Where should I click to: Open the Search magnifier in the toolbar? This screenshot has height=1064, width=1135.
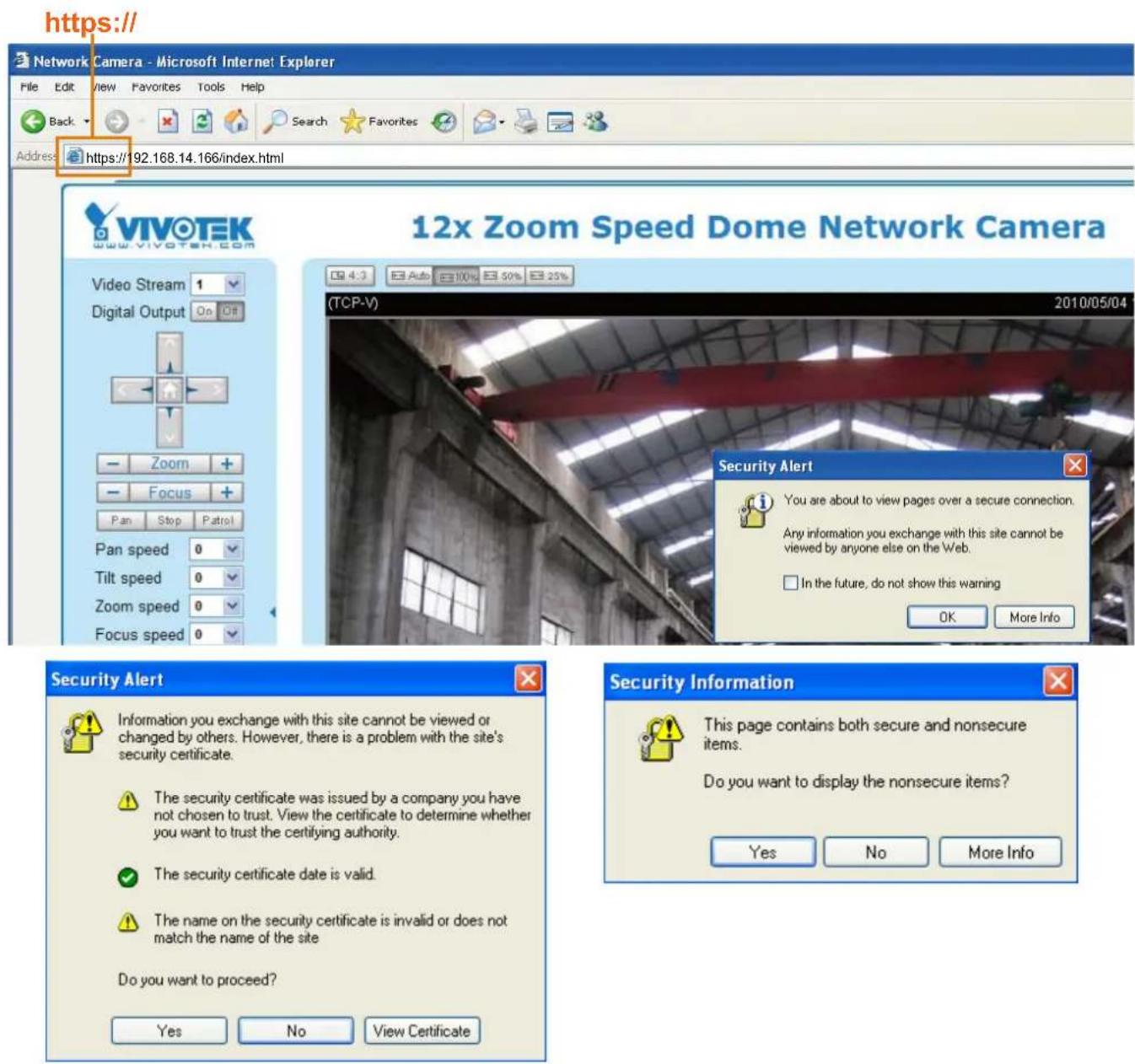click(275, 121)
